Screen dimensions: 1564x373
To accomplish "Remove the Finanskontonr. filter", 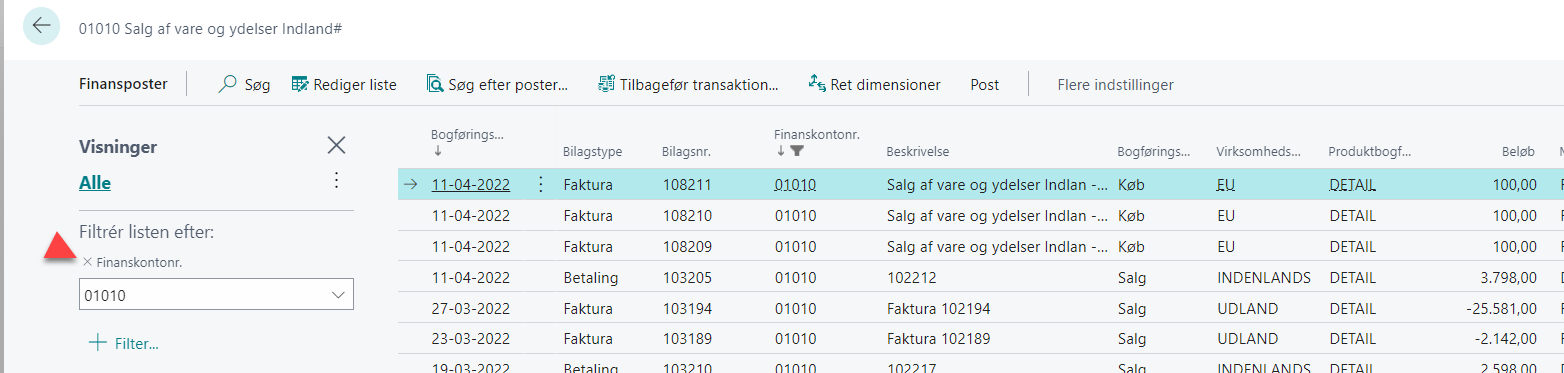I will (x=88, y=262).
